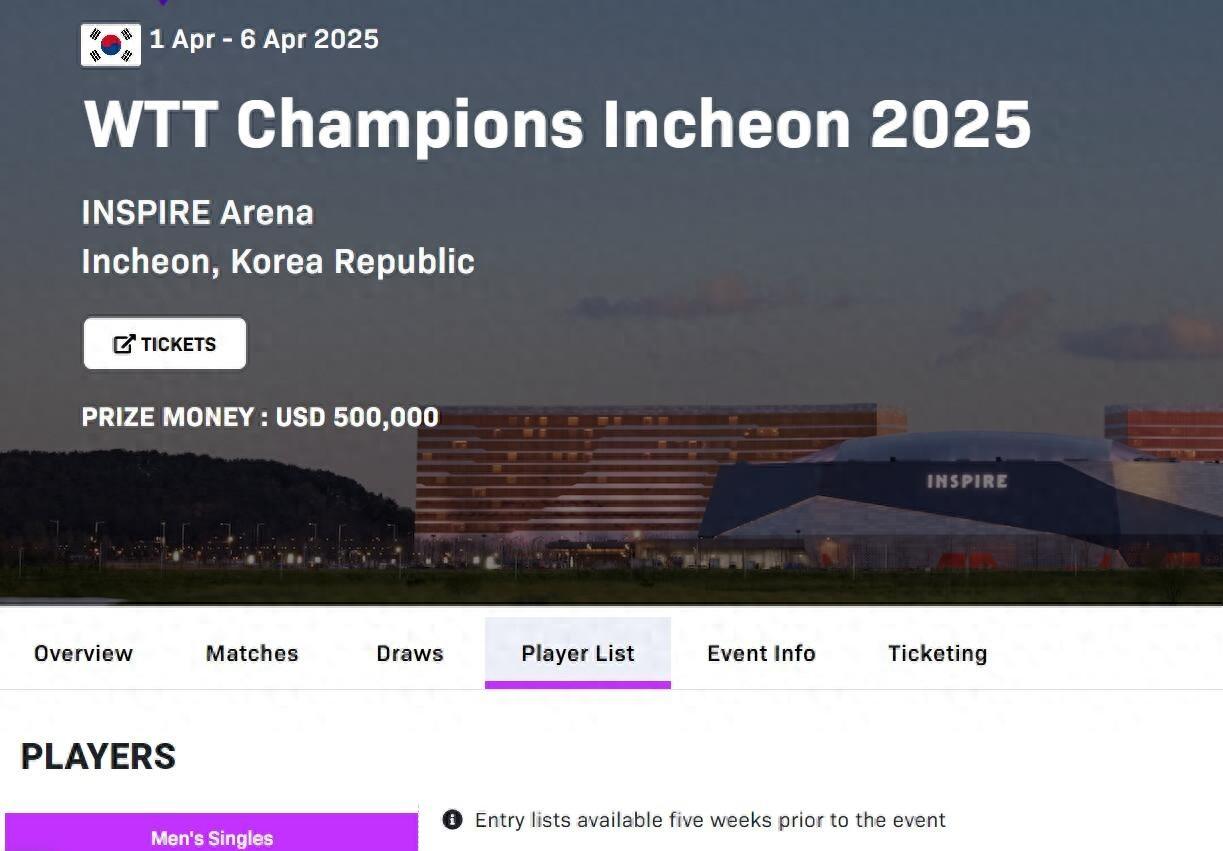View the Event Info tab
Screen dimensions: 1223x851
761,653
